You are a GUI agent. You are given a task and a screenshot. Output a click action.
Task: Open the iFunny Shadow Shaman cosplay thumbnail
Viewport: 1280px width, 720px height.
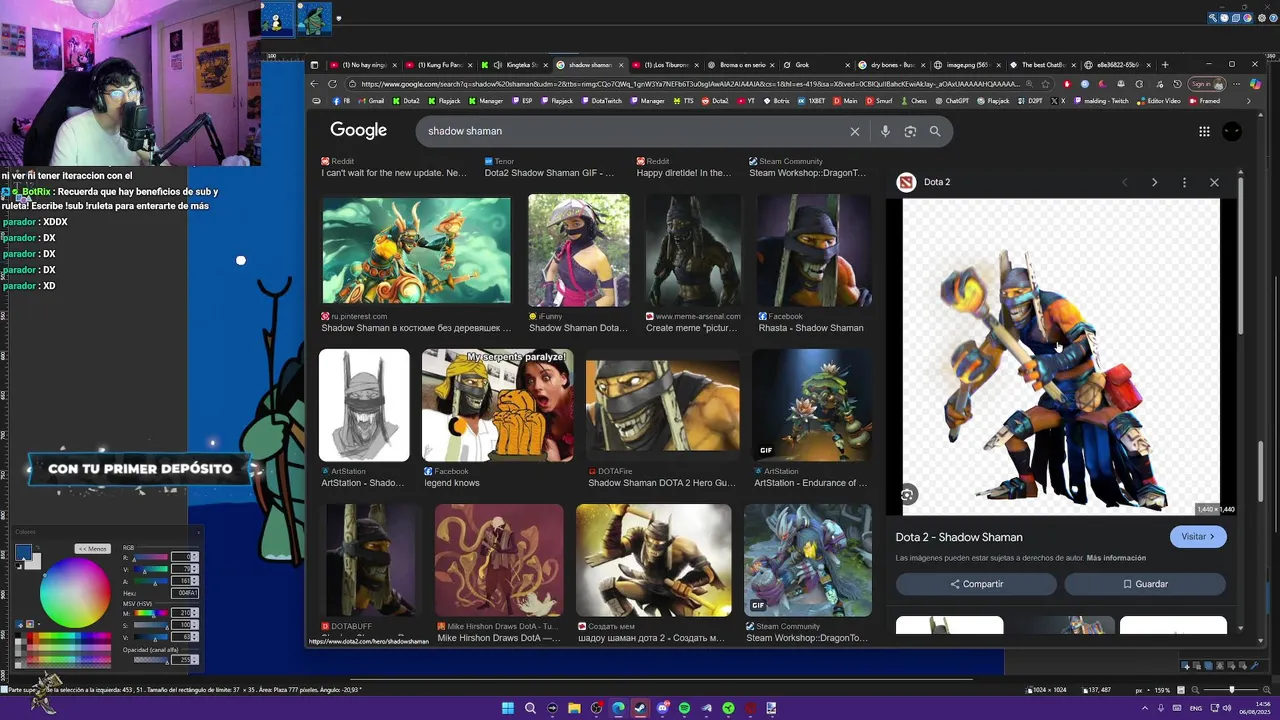pyautogui.click(x=579, y=249)
